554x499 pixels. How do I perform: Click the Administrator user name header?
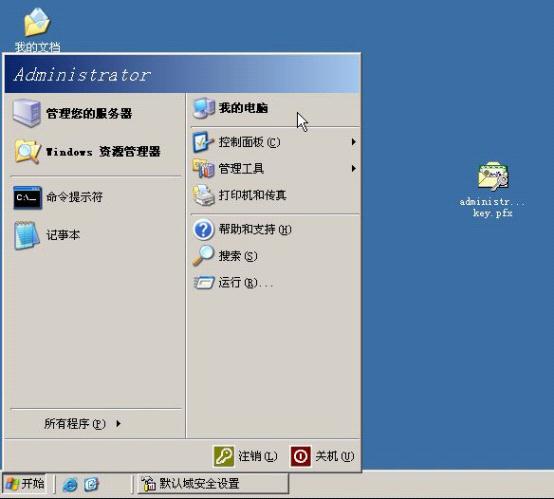pos(82,75)
